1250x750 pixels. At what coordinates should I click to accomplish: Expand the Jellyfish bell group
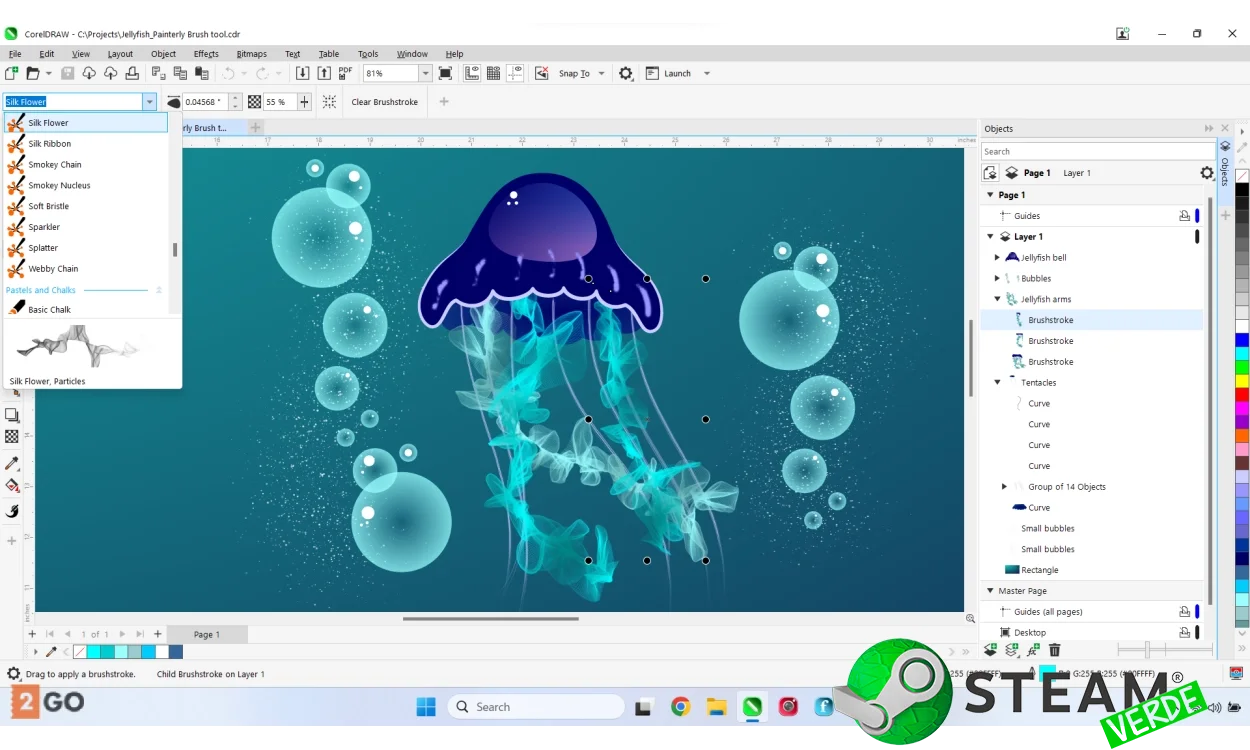pos(997,258)
